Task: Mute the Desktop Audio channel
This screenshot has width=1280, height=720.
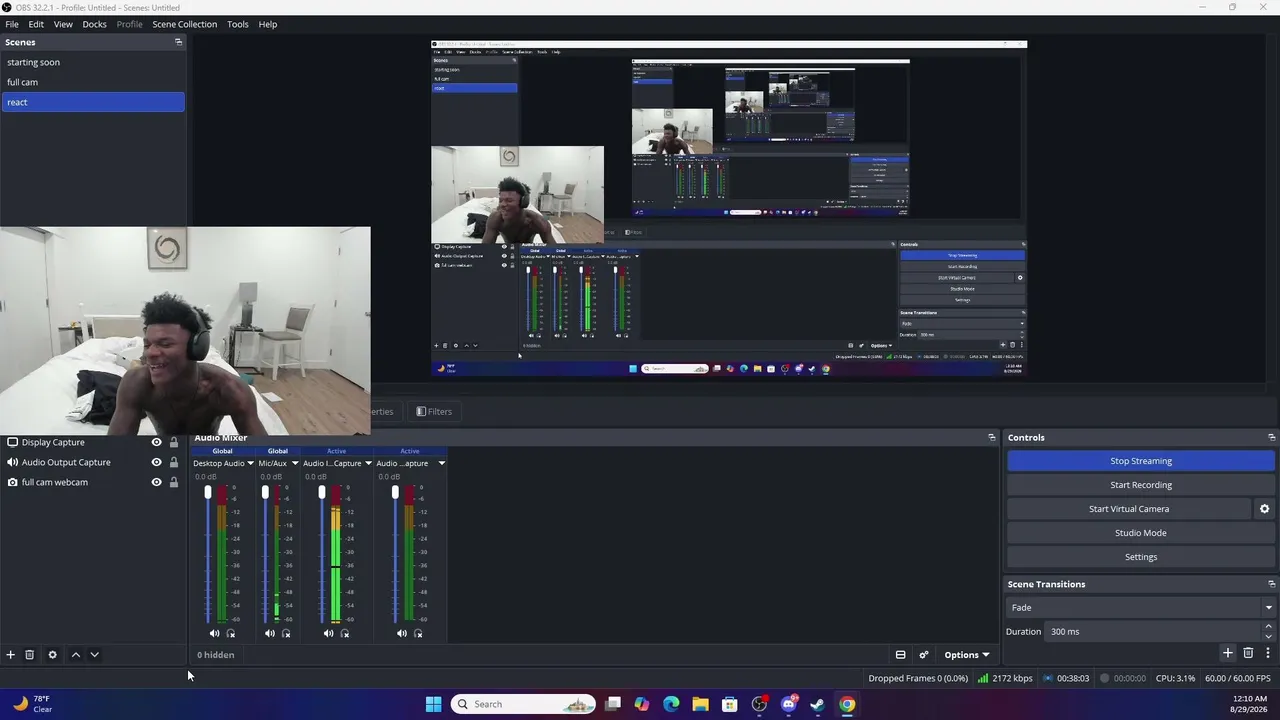Action: coord(214,633)
